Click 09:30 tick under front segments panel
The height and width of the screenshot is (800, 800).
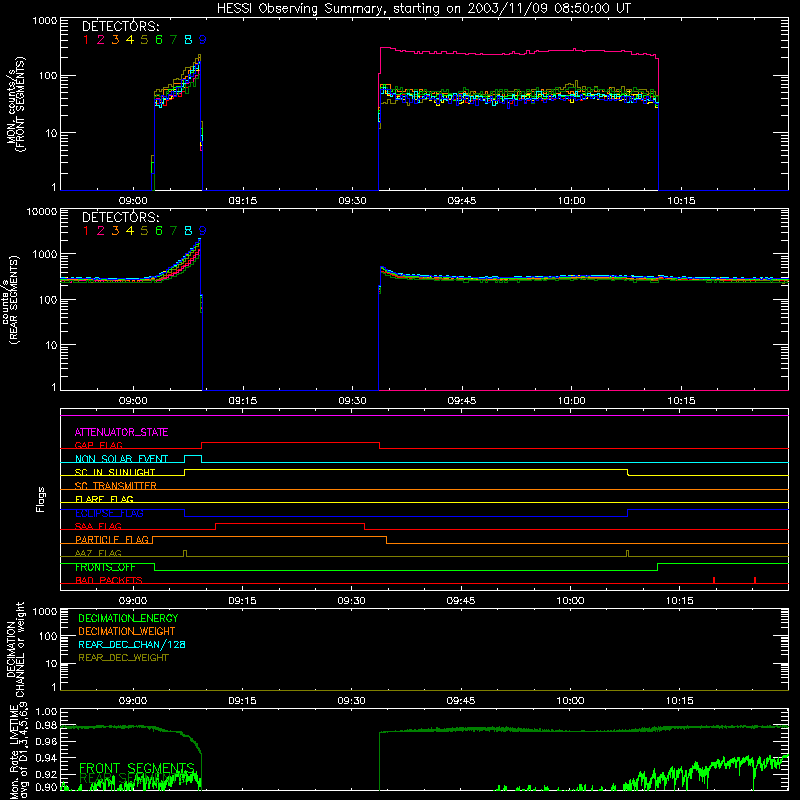[x=352, y=201]
